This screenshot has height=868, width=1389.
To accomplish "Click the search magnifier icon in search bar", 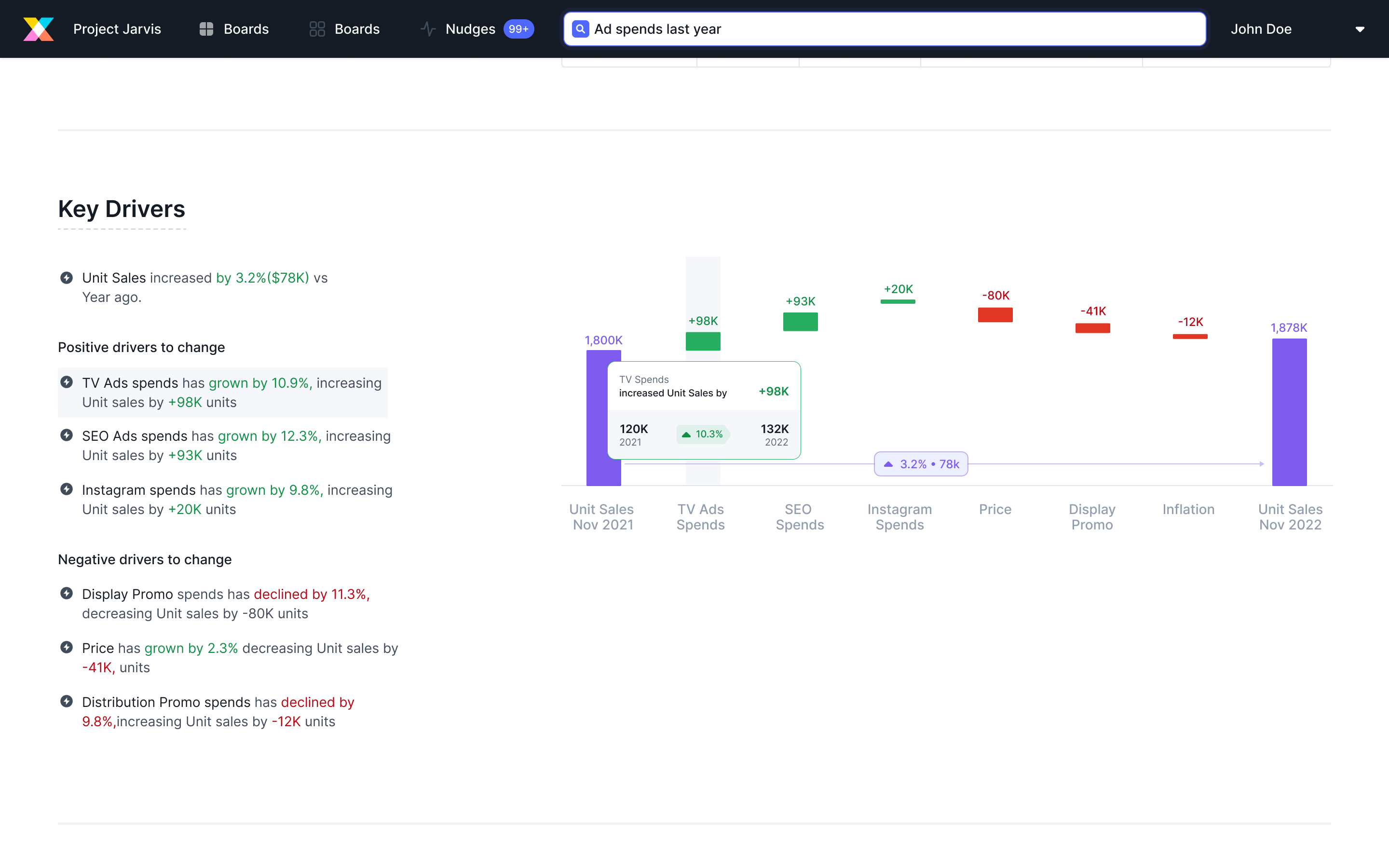I will click(580, 29).
